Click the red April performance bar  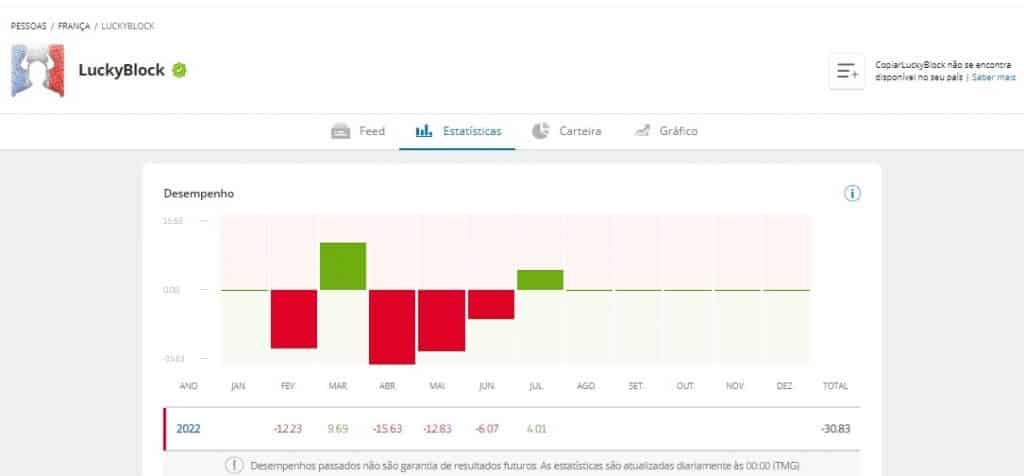pyautogui.click(x=392, y=326)
